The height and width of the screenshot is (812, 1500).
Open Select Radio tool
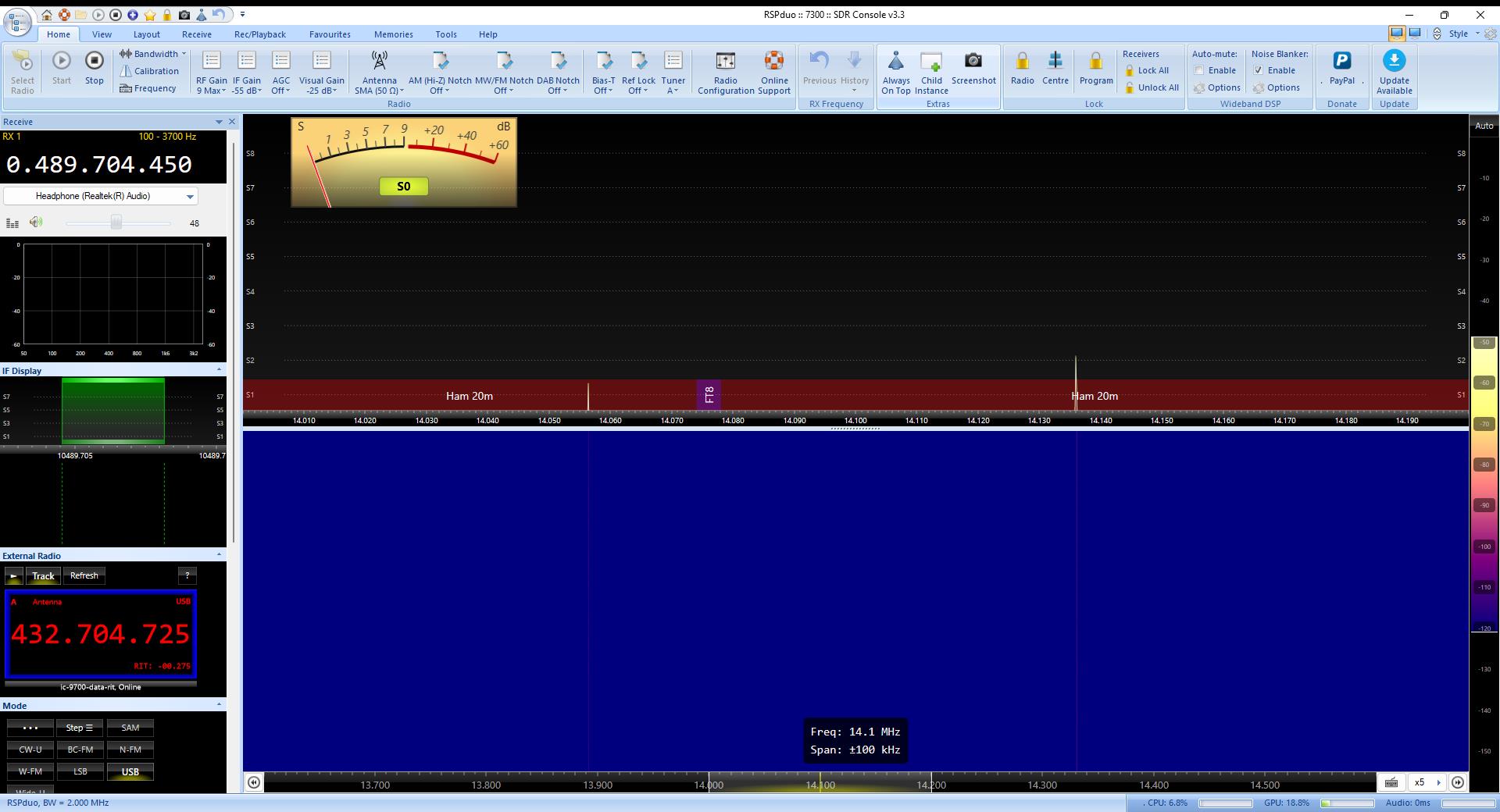pyautogui.click(x=22, y=70)
